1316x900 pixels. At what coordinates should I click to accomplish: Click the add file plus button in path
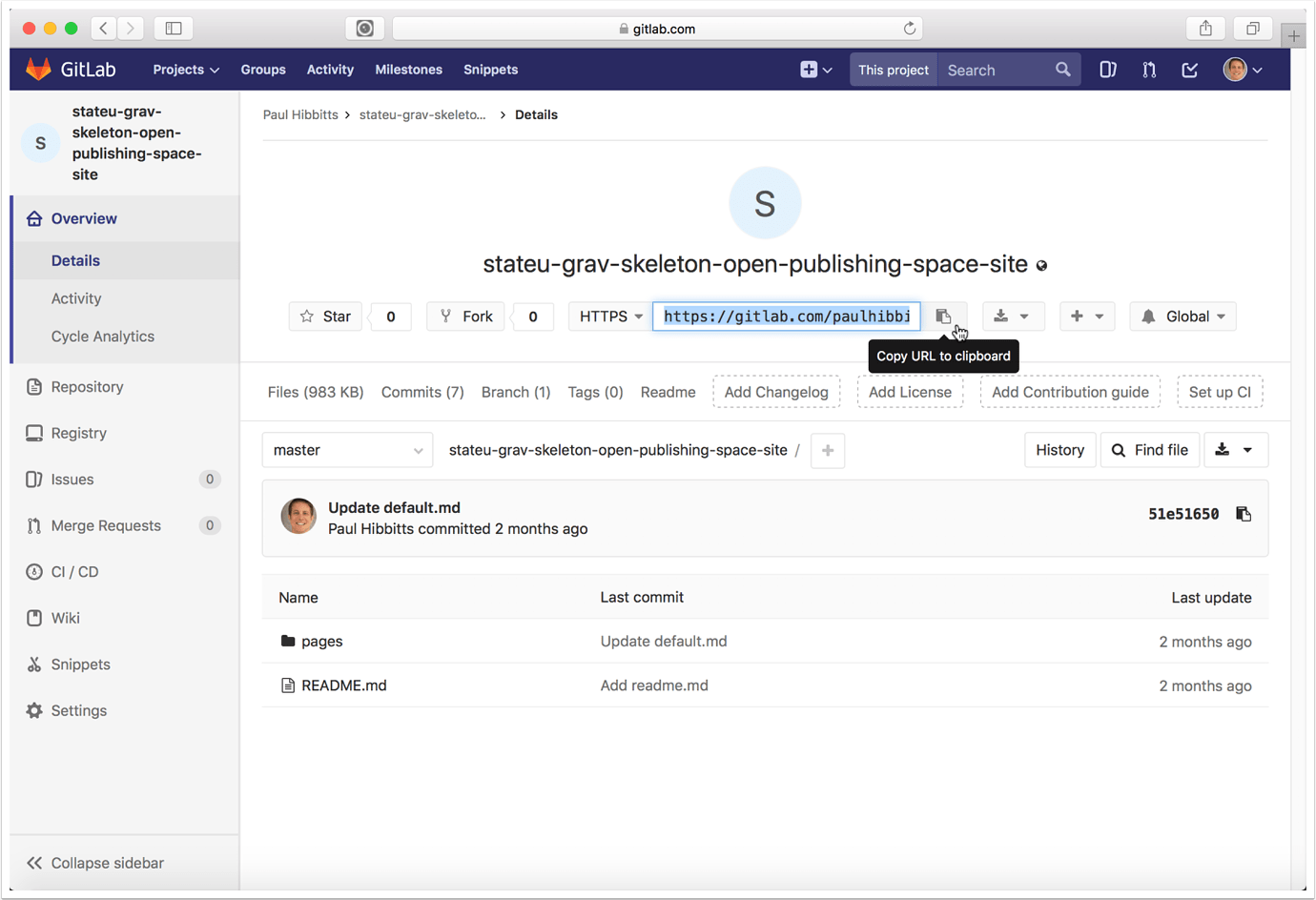click(828, 450)
